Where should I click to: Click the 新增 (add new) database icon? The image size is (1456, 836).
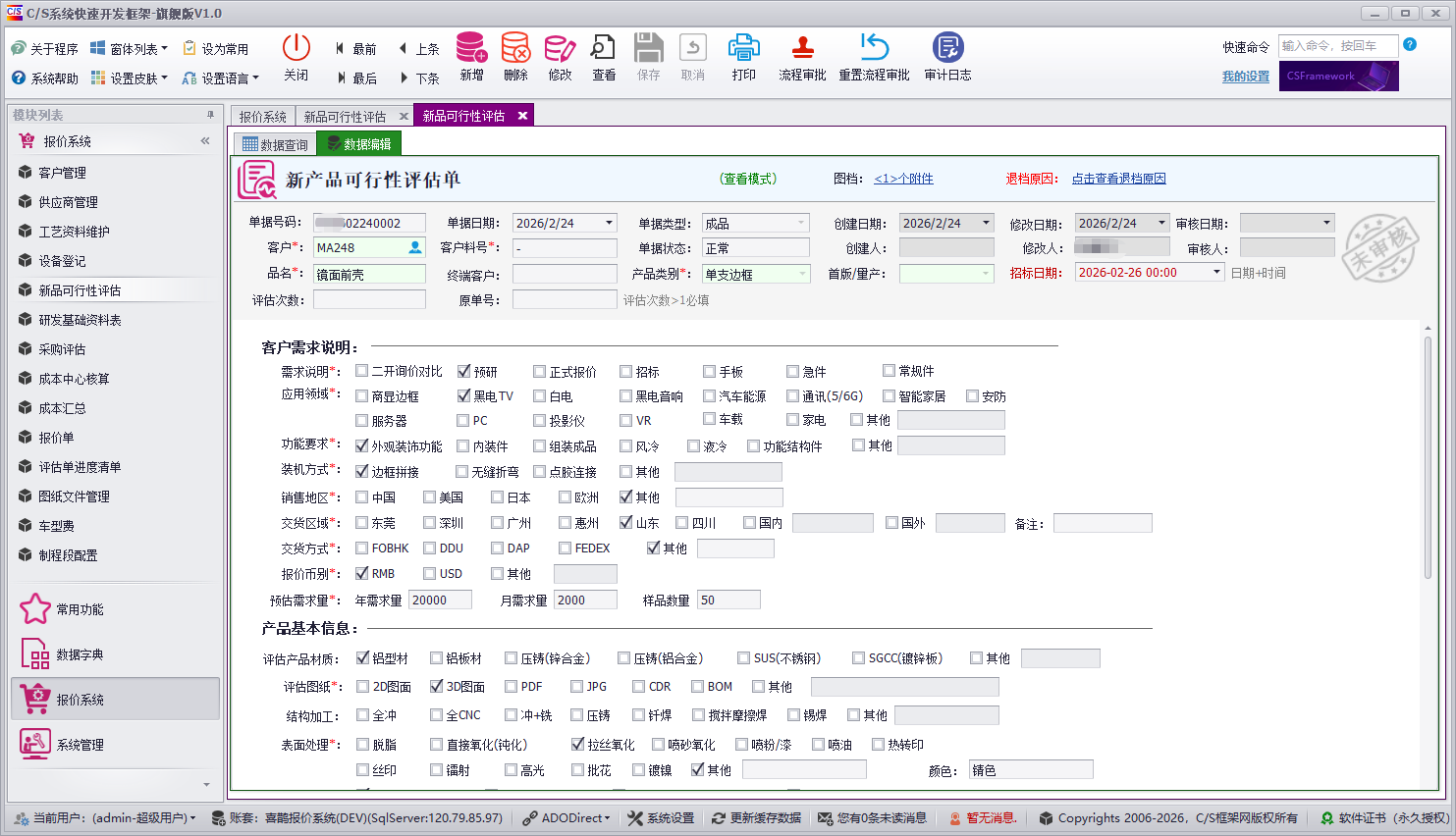pos(471,47)
